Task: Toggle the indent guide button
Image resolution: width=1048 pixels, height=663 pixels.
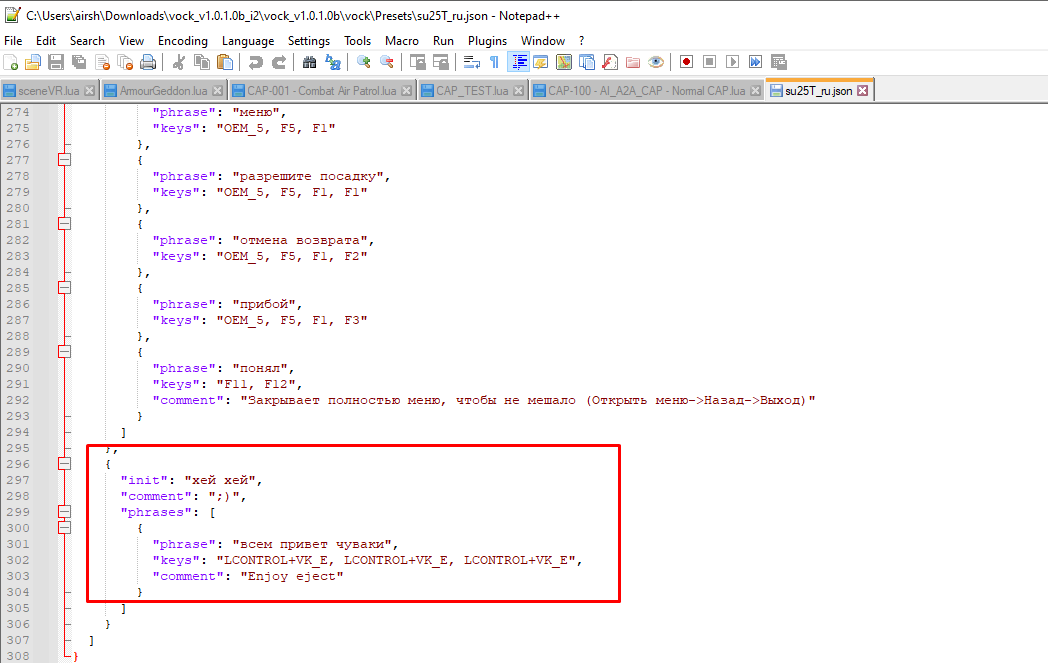Action: point(518,62)
